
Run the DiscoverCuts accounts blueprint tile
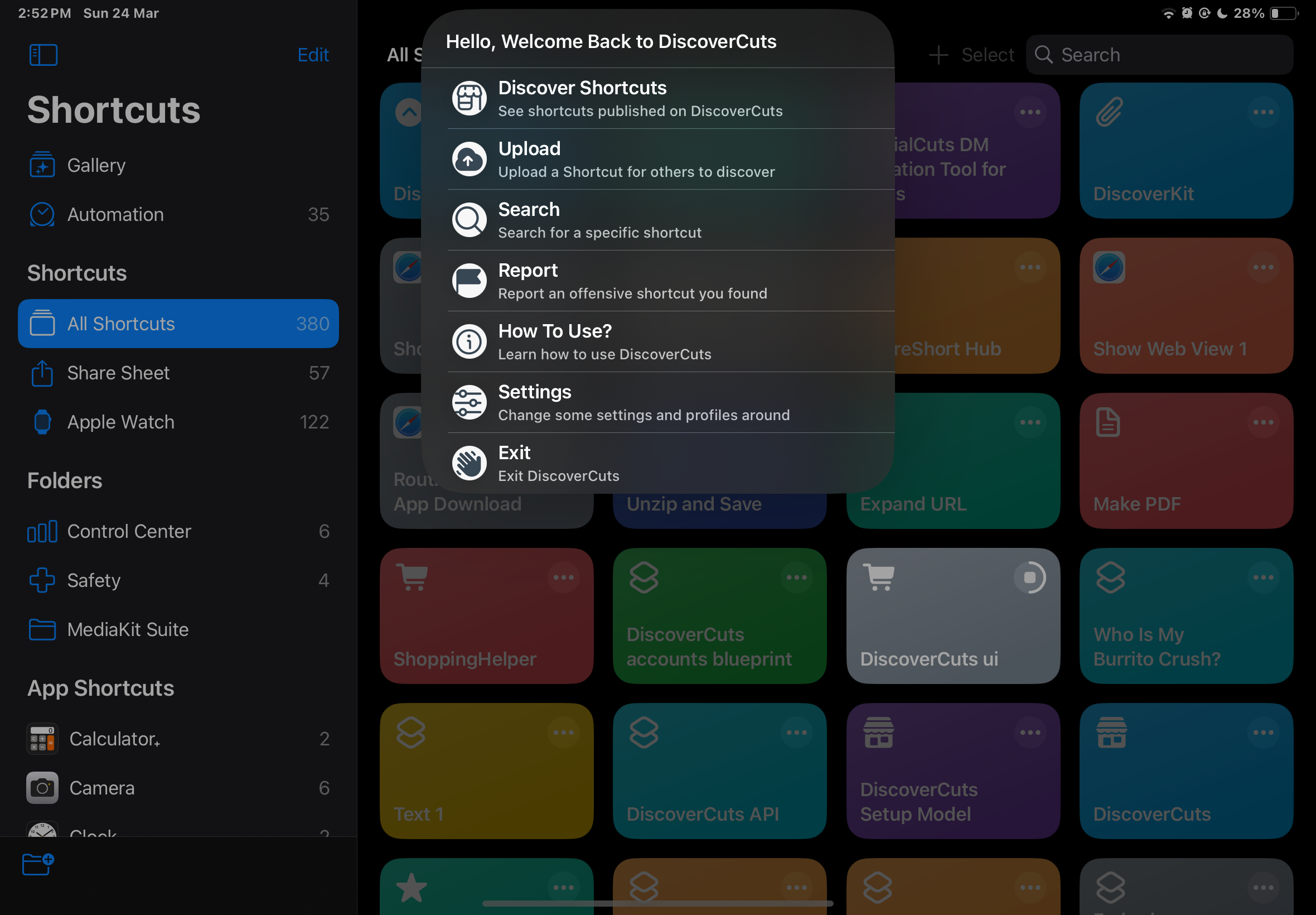coord(719,616)
